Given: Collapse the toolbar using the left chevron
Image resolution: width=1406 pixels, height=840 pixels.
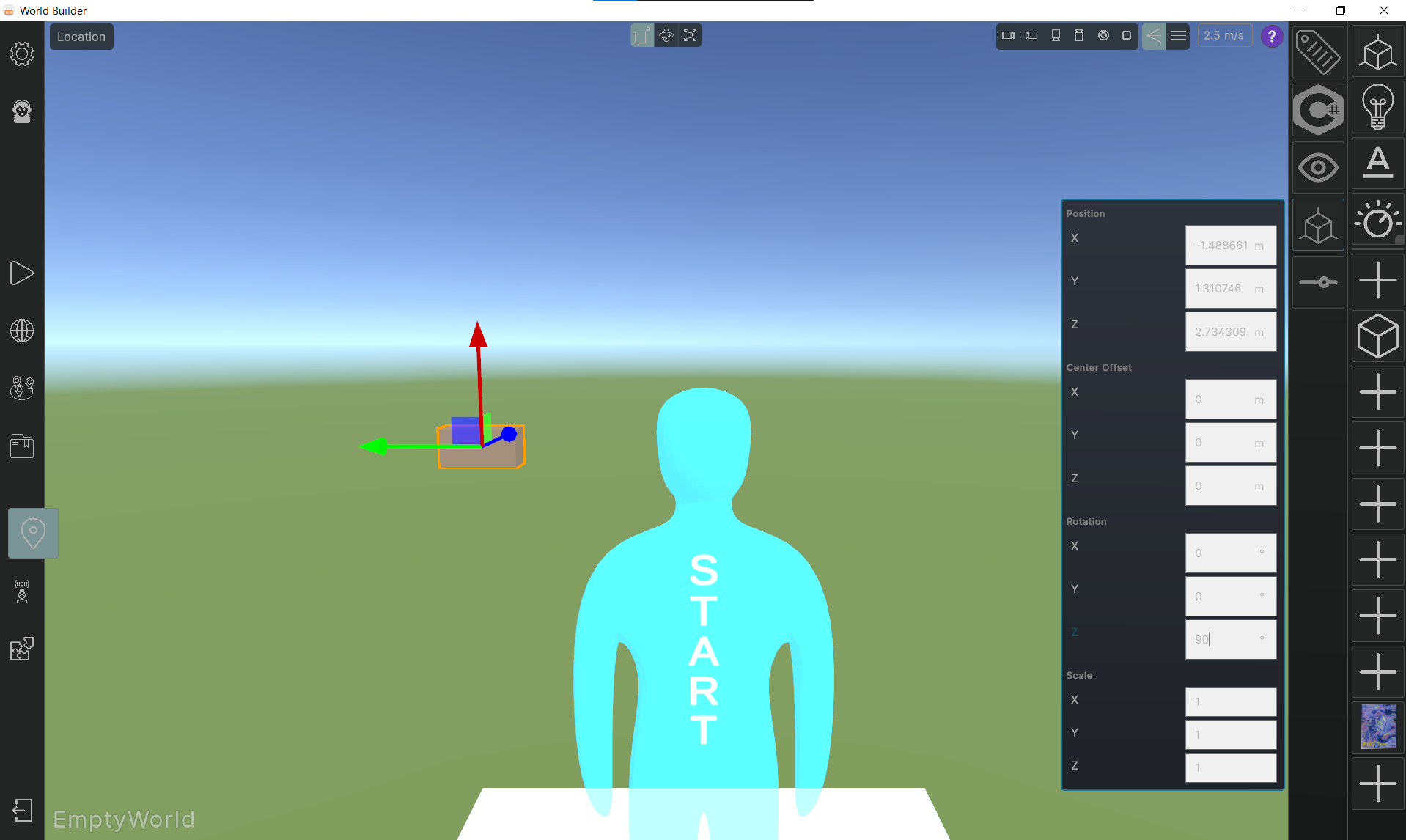Looking at the screenshot, I should tap(1153, 36).
